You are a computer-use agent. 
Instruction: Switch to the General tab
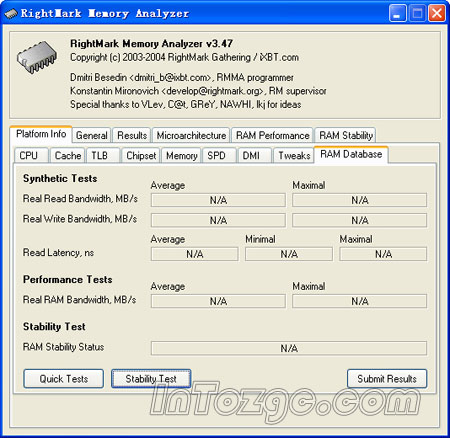click(x=92, y=135)
